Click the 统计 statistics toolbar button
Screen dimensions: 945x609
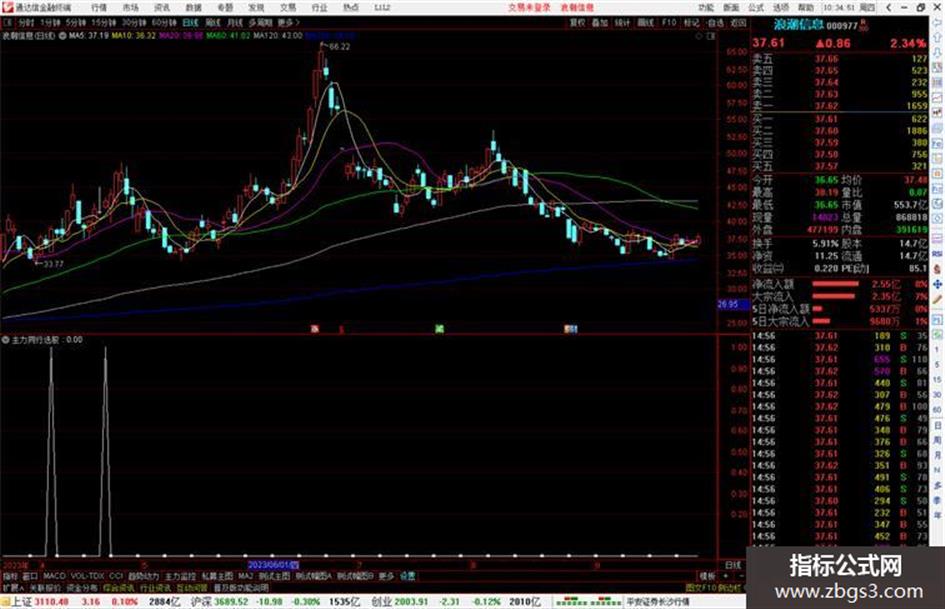[x=623, y=22]
